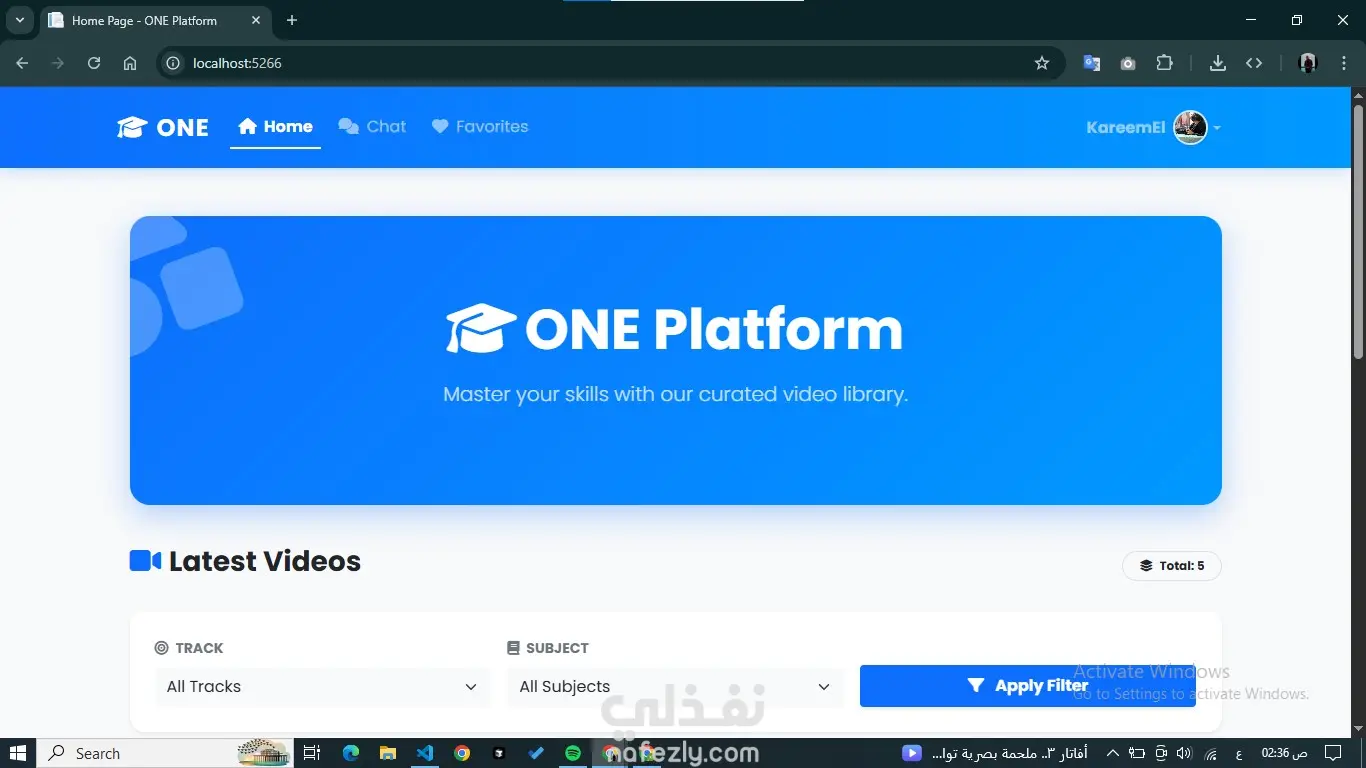Click the Latest Videos heading text
Image resolution: width=1366 pixels, height=768 pixels.
(265, 561)
